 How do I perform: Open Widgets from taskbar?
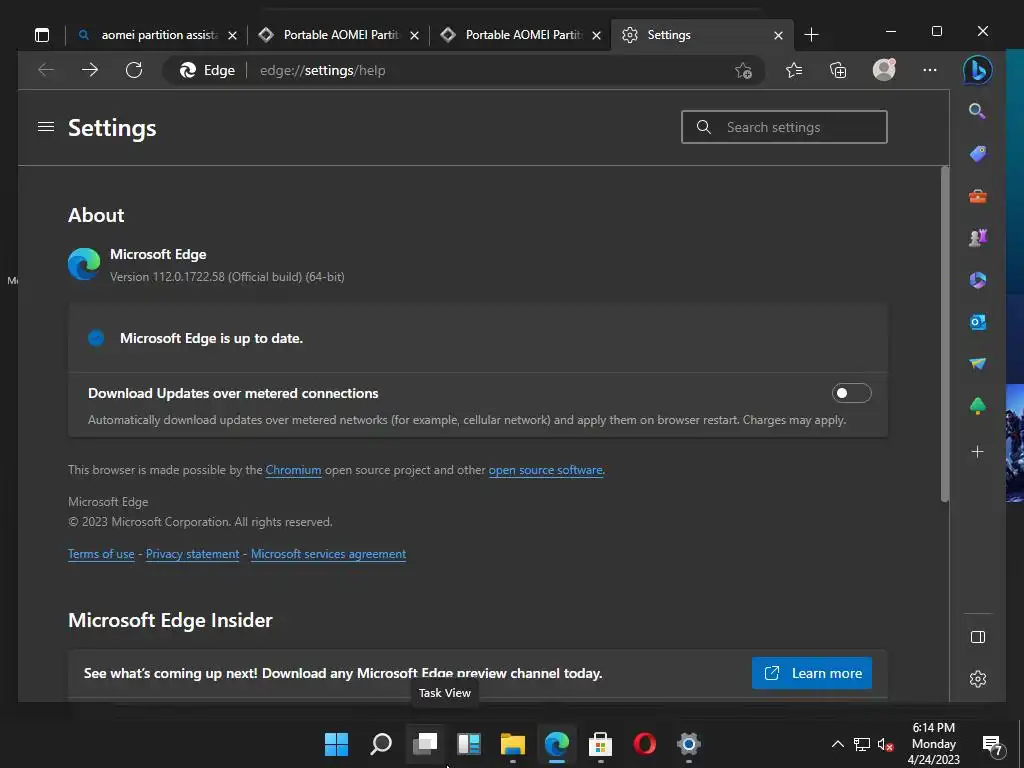pyautogui.click(x=469, y=743)
